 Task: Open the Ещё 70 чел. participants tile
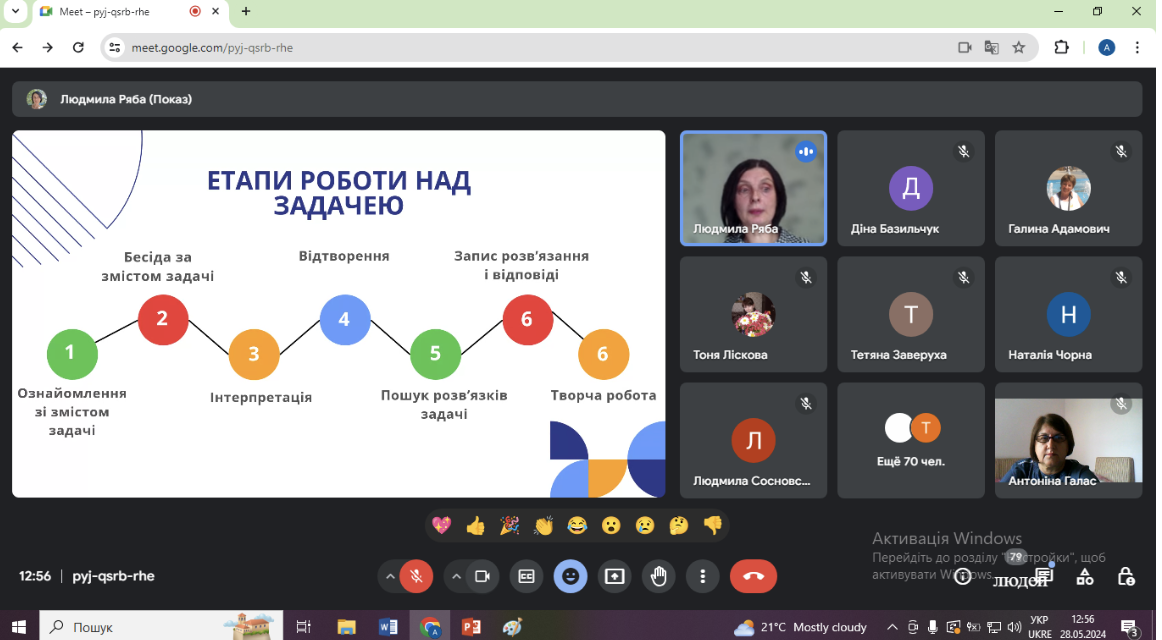click(x=911, y=440)
